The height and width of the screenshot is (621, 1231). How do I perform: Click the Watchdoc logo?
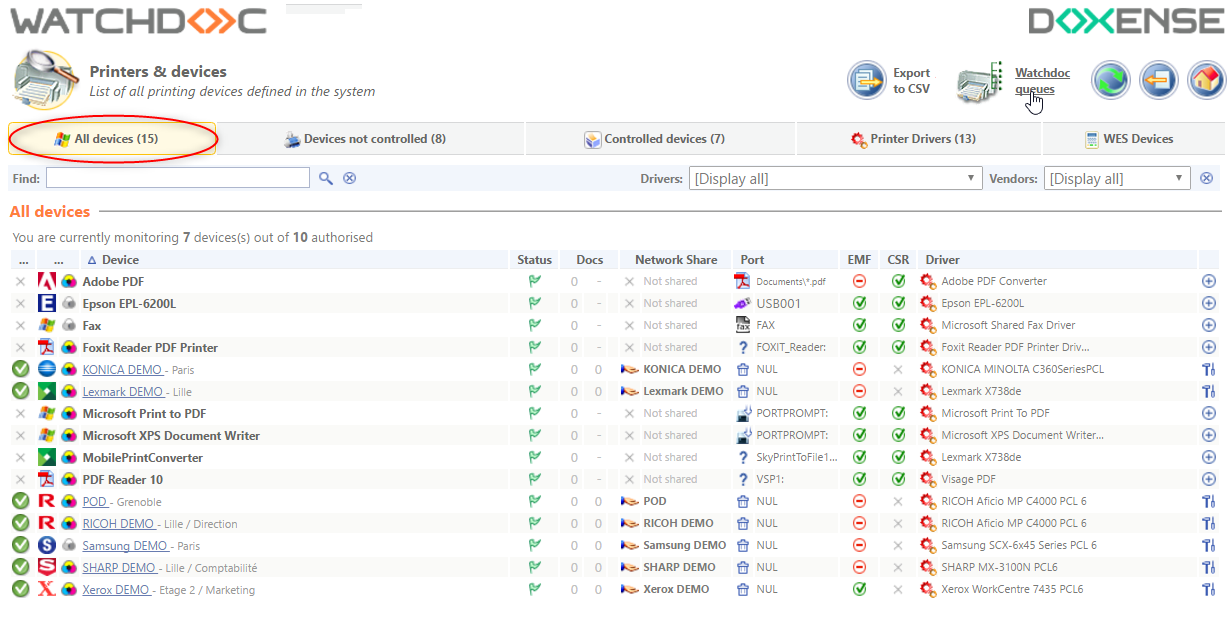[139, 21]
